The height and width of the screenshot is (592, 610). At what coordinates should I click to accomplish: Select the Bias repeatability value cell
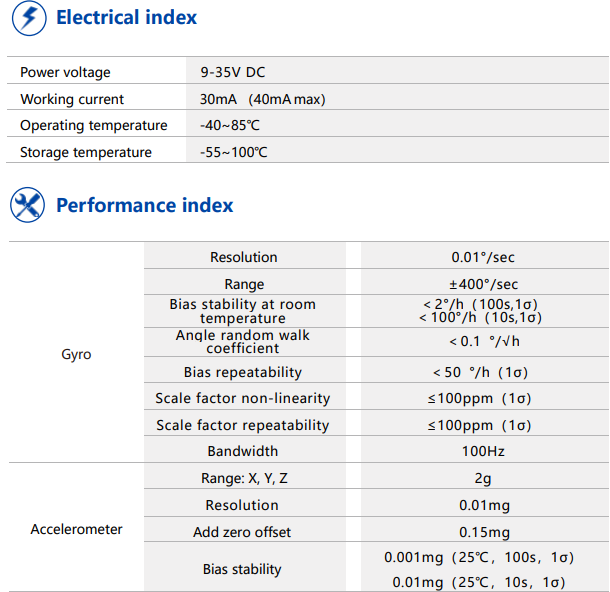coord(485,372)
